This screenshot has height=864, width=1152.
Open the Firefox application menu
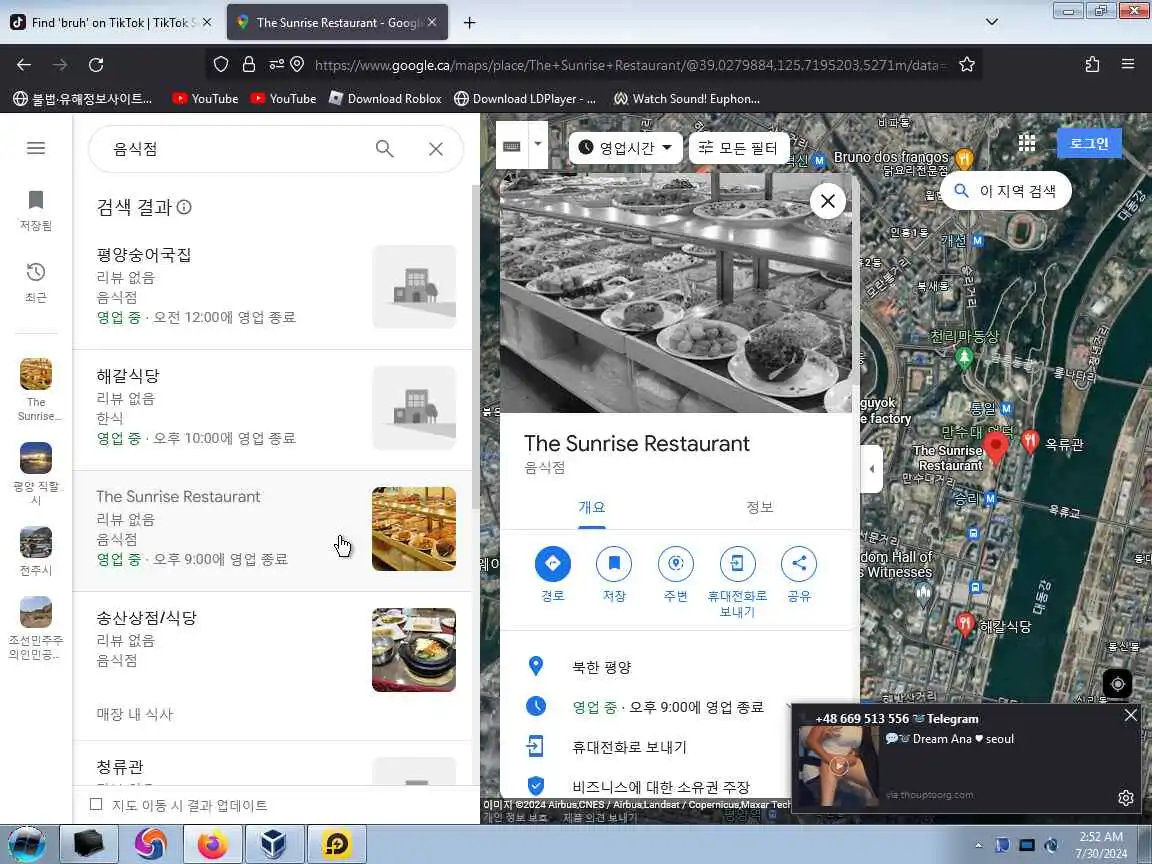click(1128, 65)
